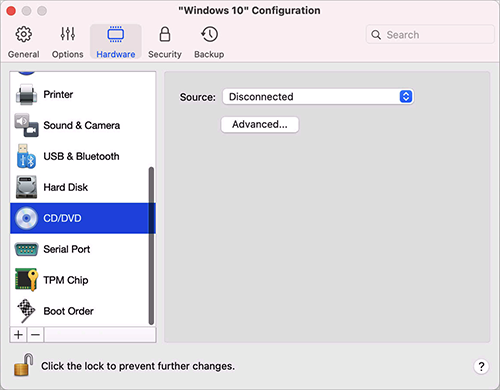Select the Hardware tab

coord(116,42)
